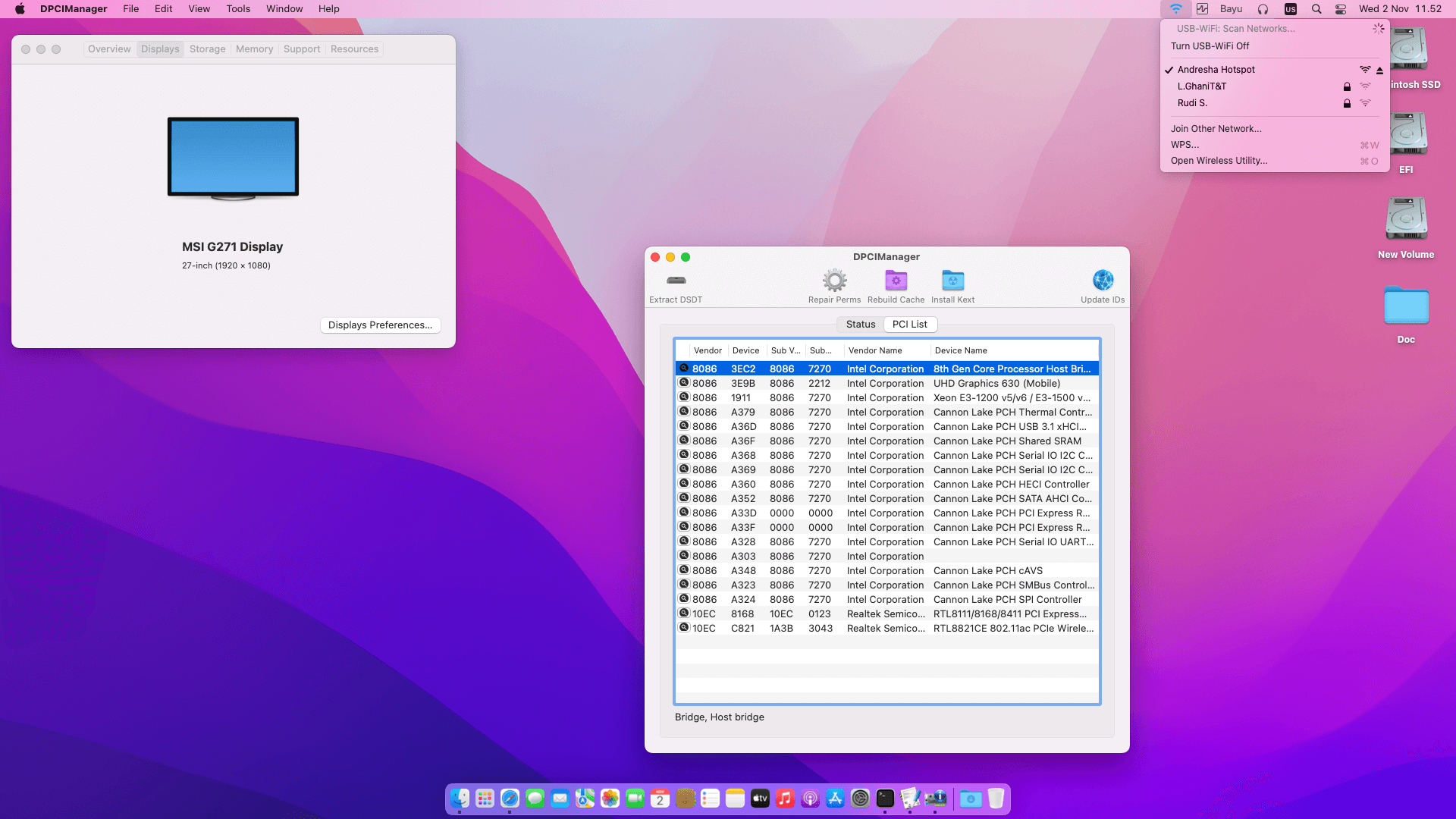Viewport: 1456px width, 819px height.
Task: Click magnifier icon on UHD Graphics 630 row
Action: coord(684,383)
